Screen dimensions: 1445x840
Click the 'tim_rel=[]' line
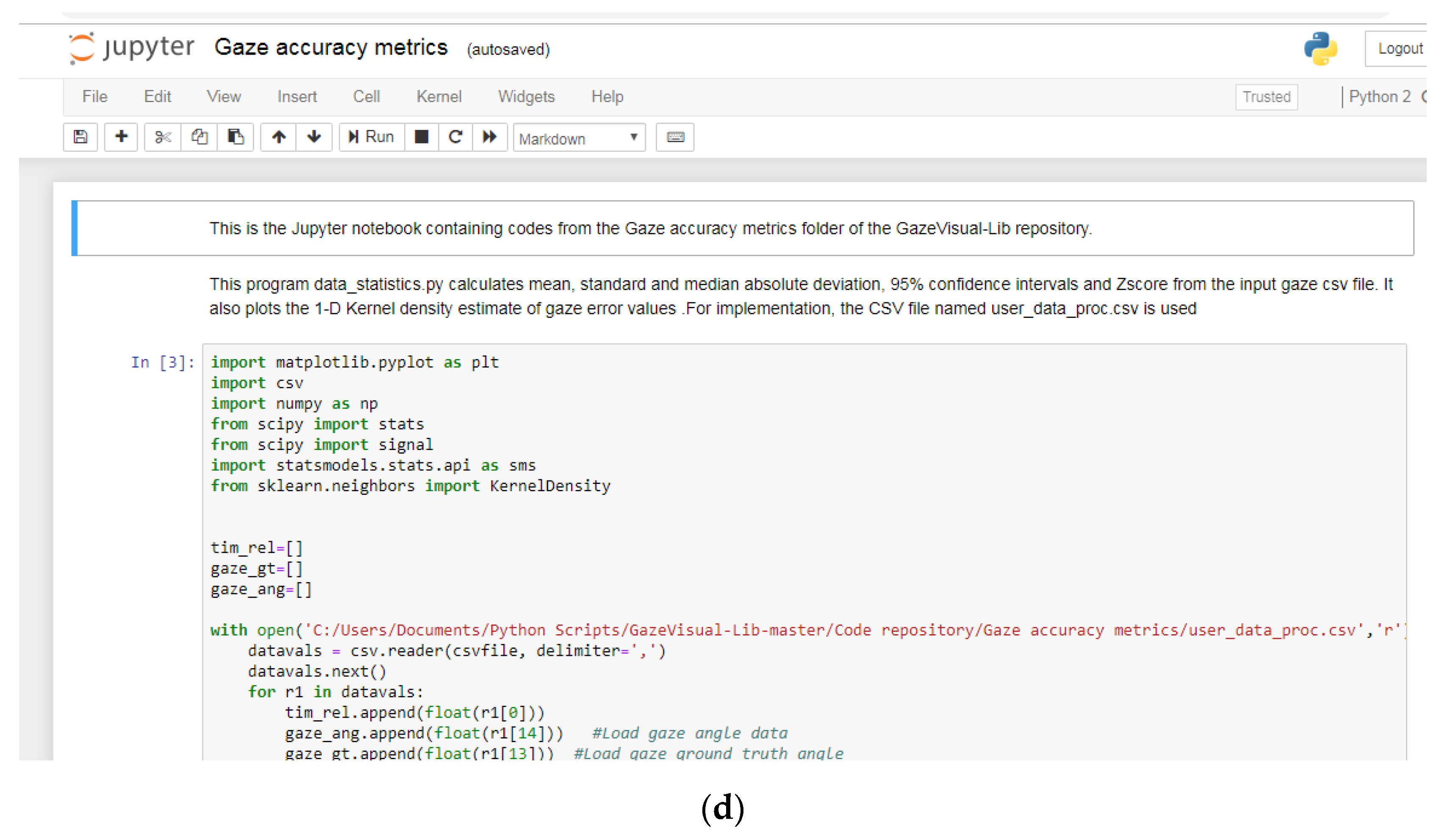point(256,548)
